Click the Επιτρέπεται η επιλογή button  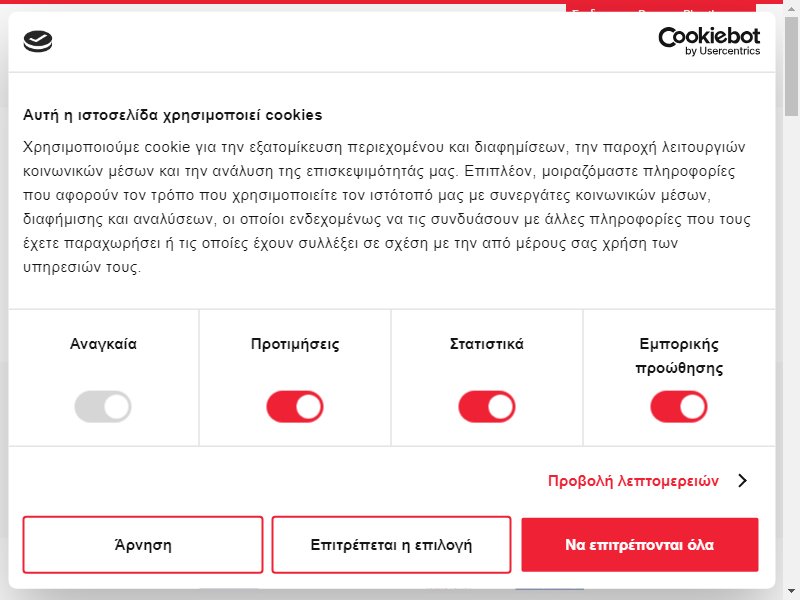point(391,545)
